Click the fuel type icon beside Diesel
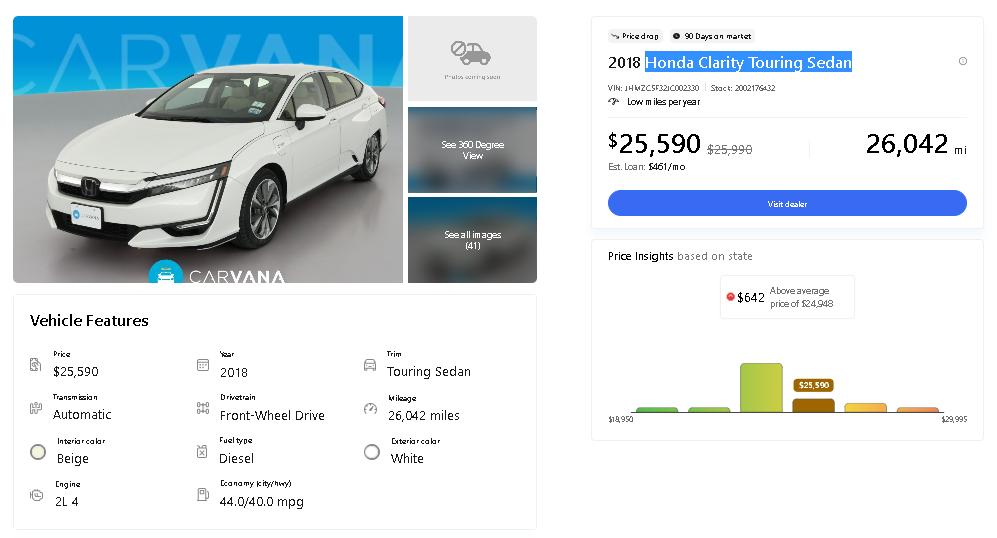The width and height of the screenshot is (997, 538). click(203, 452)
